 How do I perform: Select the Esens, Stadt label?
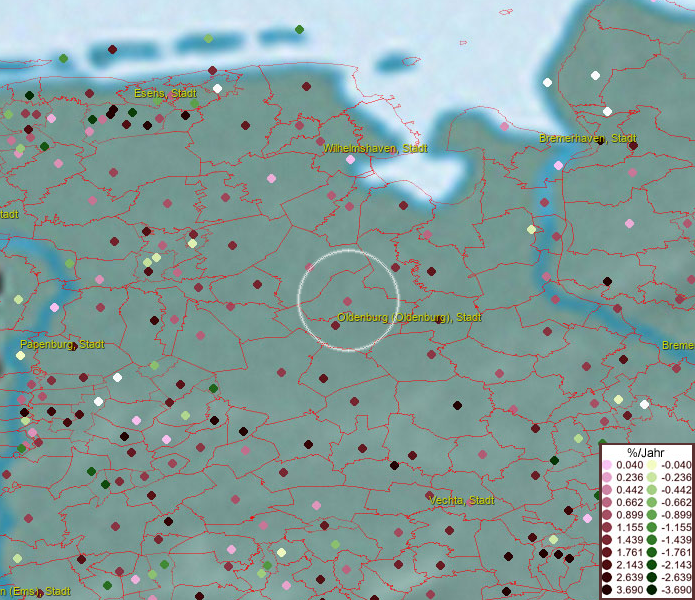(x=165, y=93)
